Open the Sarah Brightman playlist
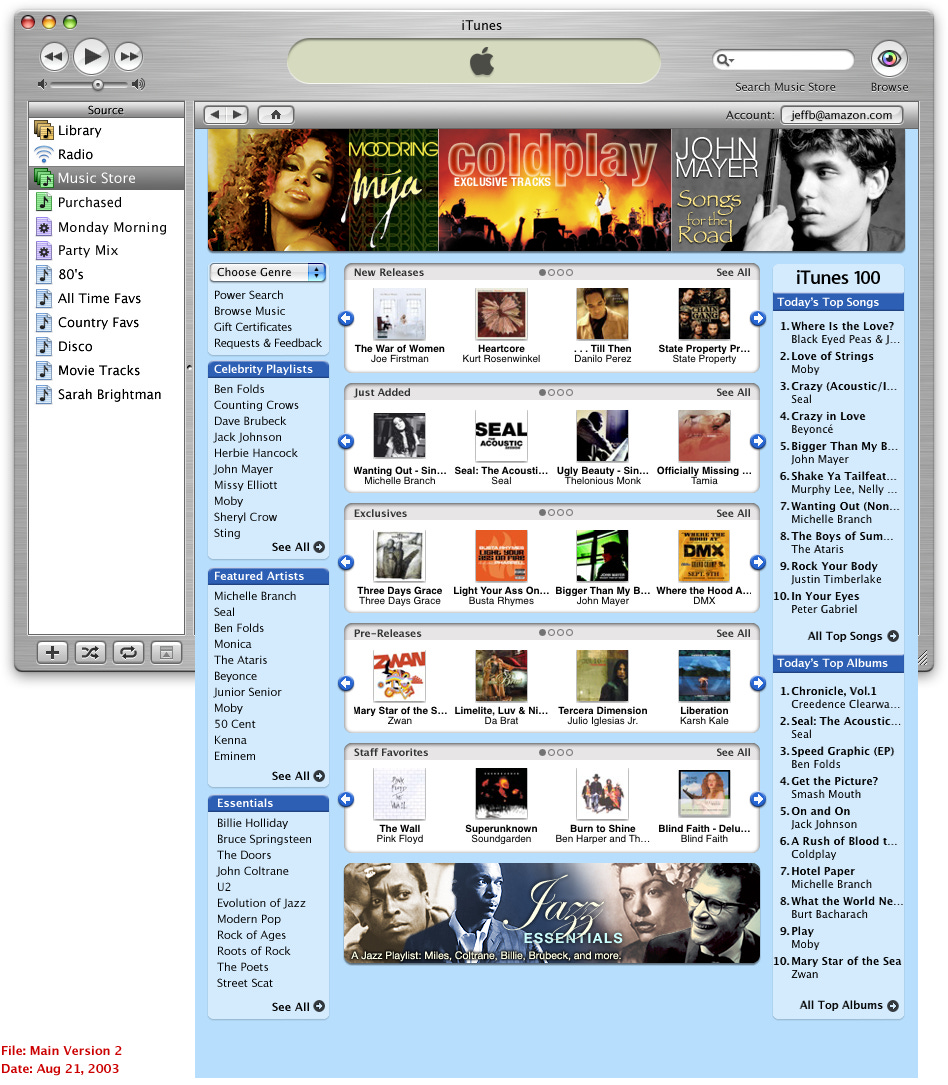 click(107, 394)
